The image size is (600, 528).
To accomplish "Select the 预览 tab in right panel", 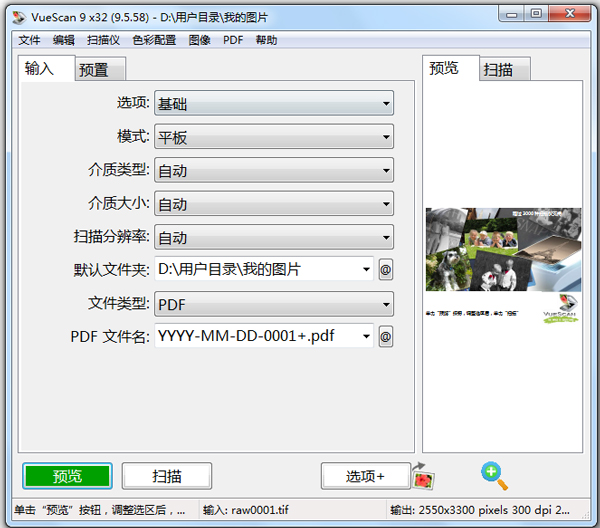I will pos(451,68).
